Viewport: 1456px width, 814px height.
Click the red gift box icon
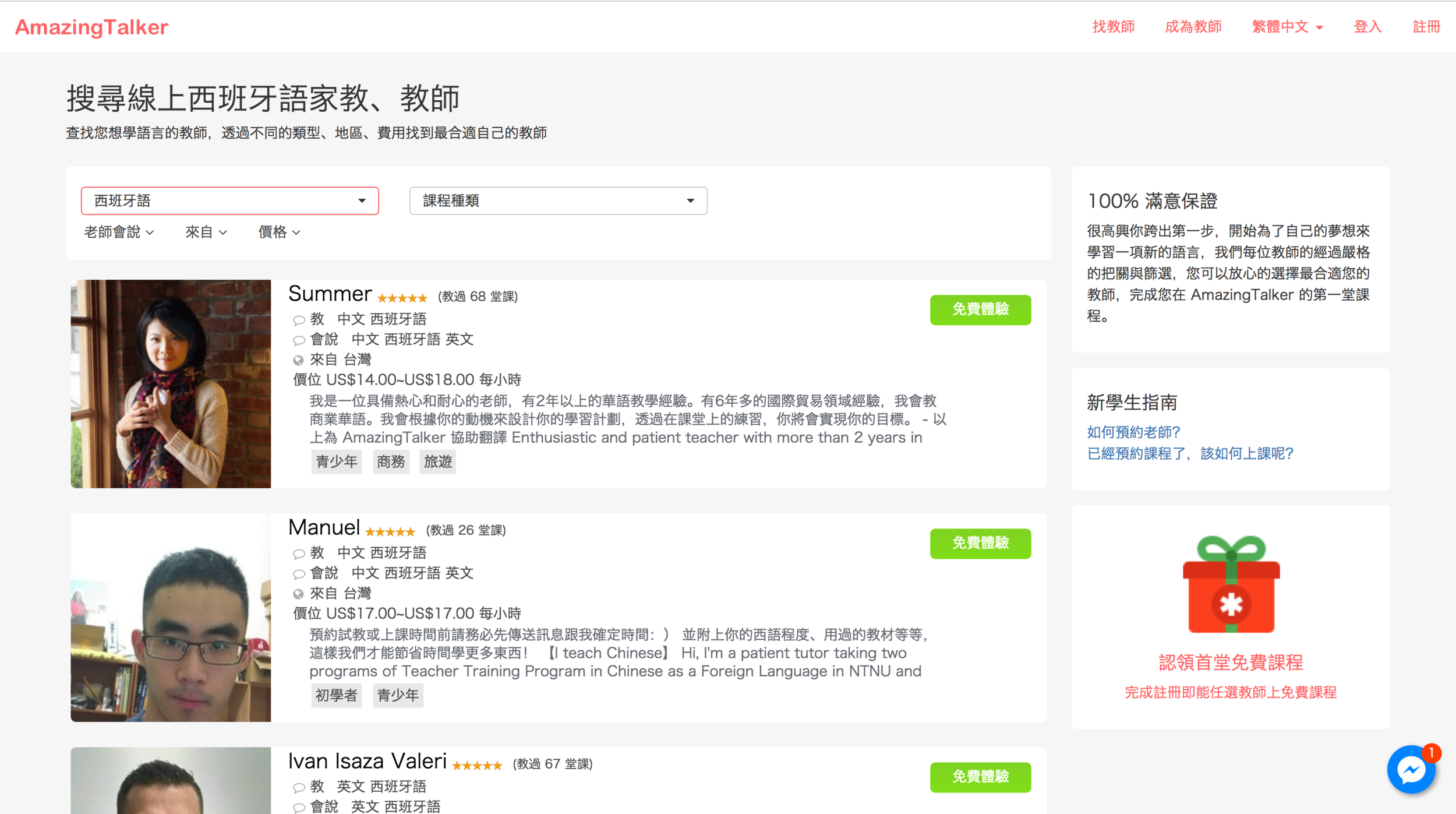point(1231,584)
